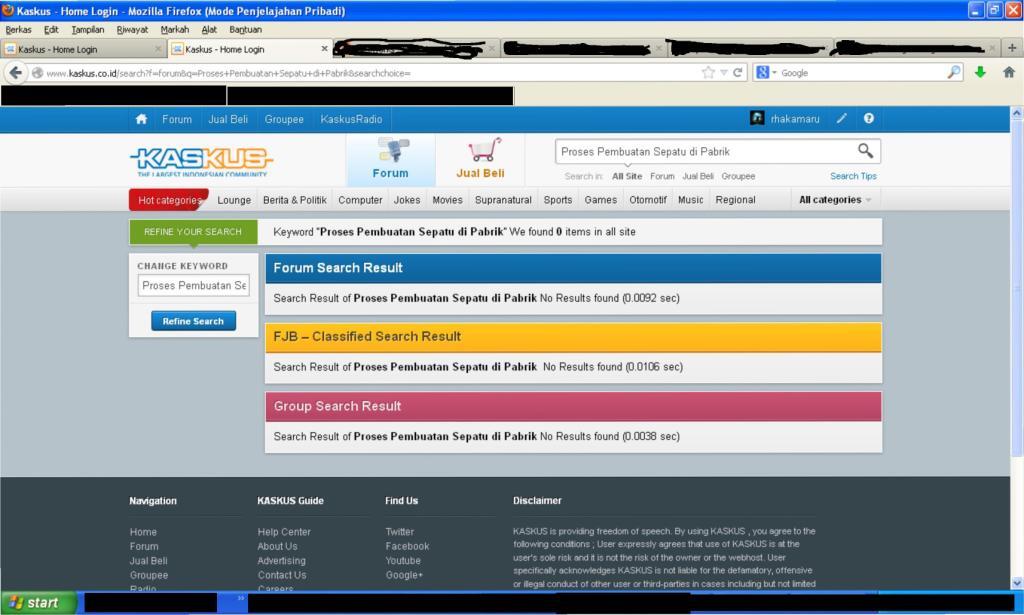The width and height of the screenshot is (1024, 615).
Task: Click the Firefox back arrow button
Action: pyautogui.click(x=16, y=72)
